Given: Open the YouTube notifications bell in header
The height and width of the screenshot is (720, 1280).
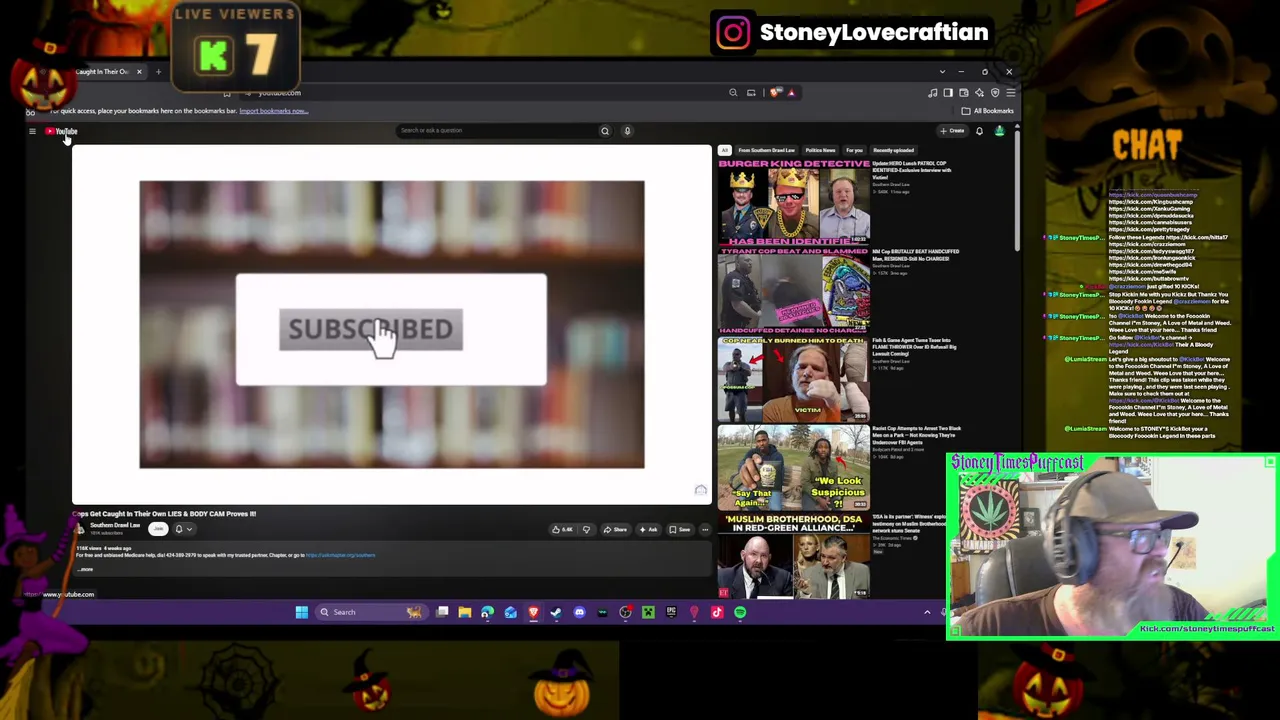Looking at the screenshot, I should coord(979,131).
